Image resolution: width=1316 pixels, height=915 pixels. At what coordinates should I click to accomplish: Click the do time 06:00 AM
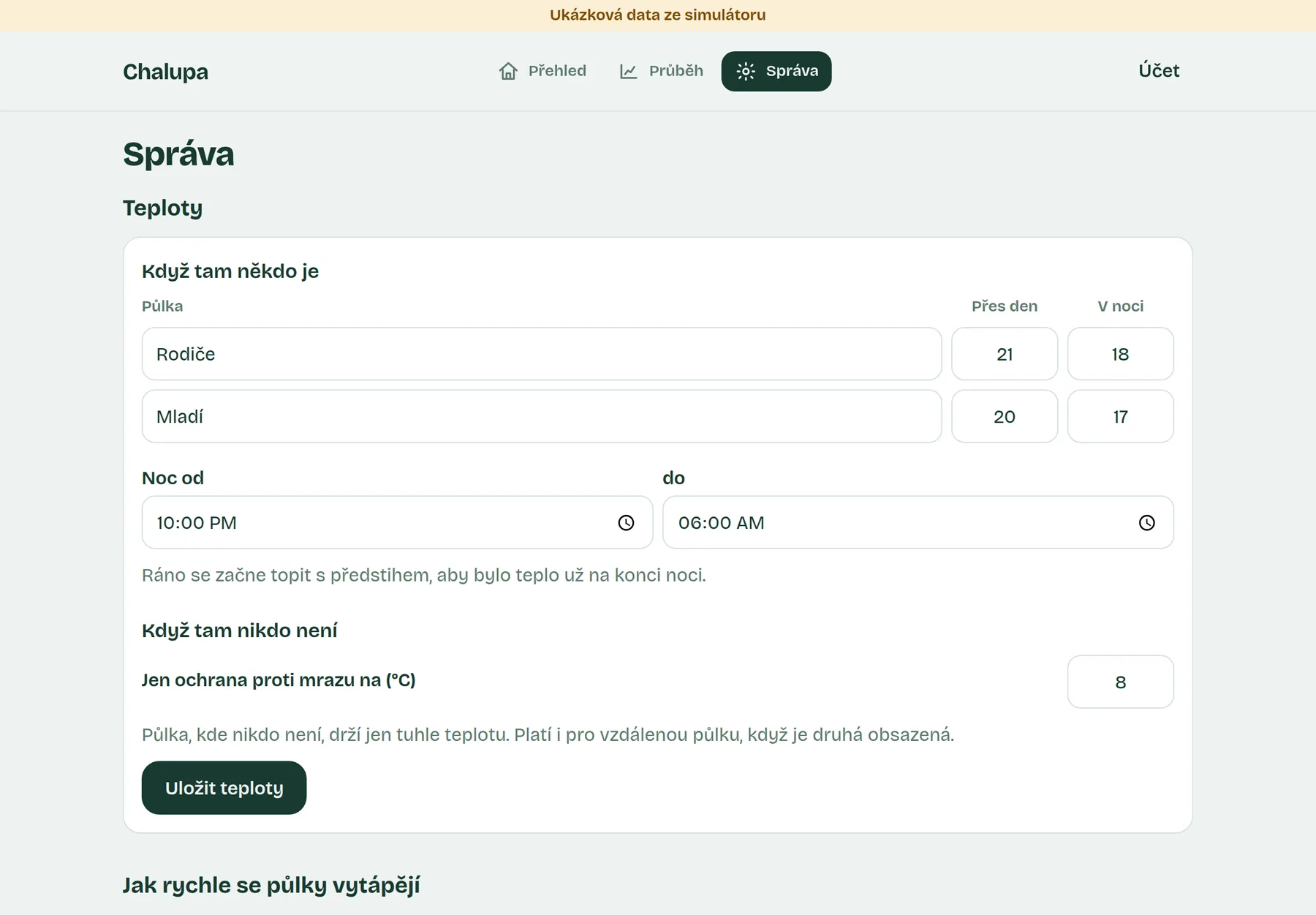(721, 523)
